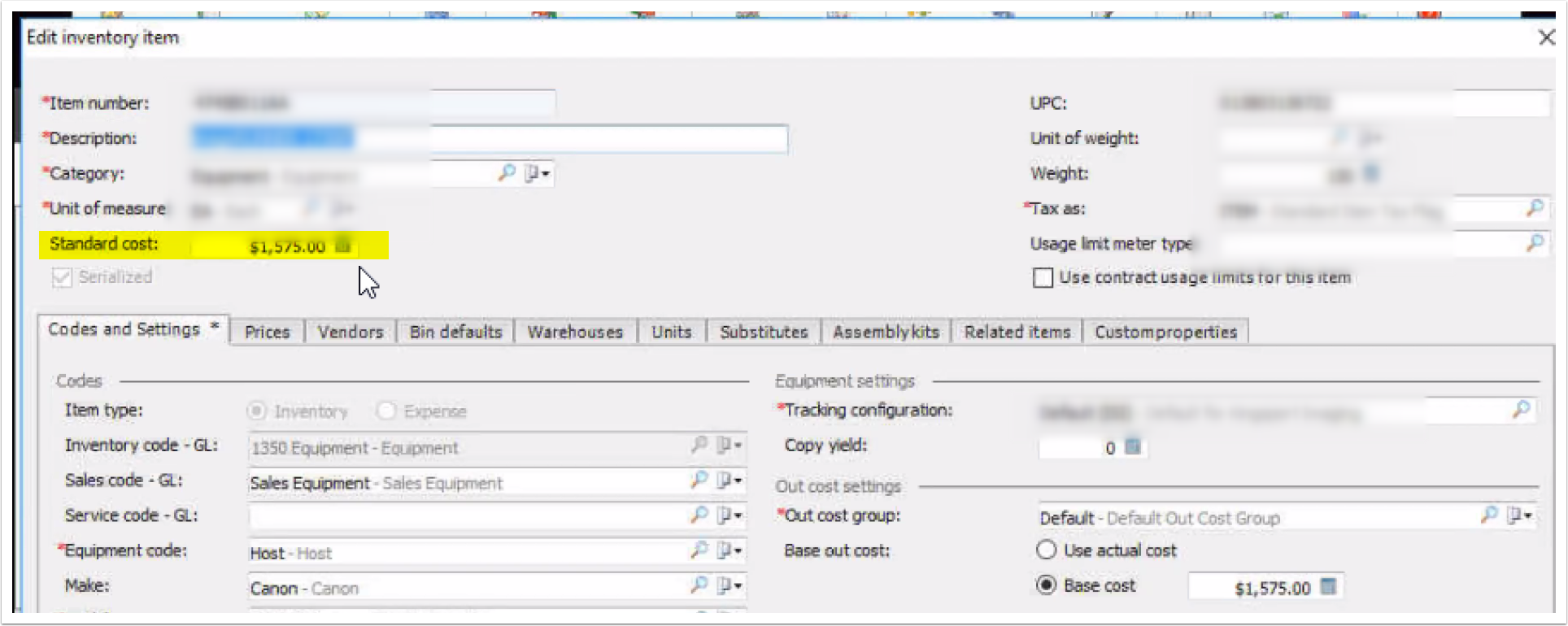Screen dimensions: 1568x626
Task: Expand Sales code - GL quick-add dropdown
Action: pyautogui.click(x=729, y=480)
